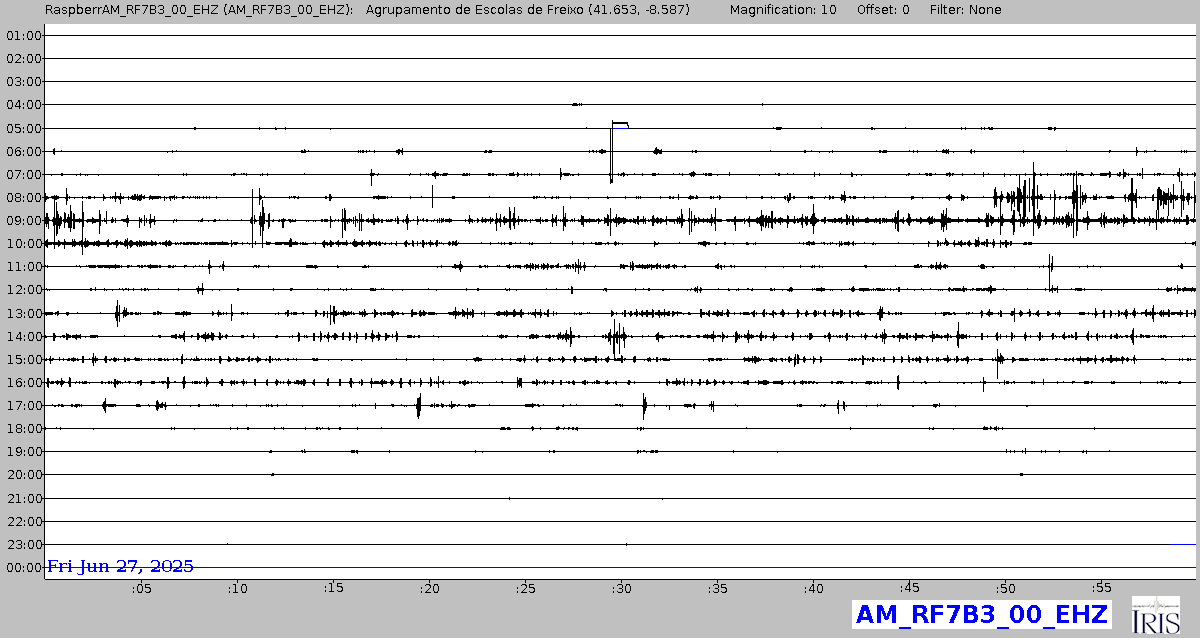Image resolution: width=1200 pixels, height=638 pixels.
Task: Click the 11:00 hour label
Action: [23, 267]
